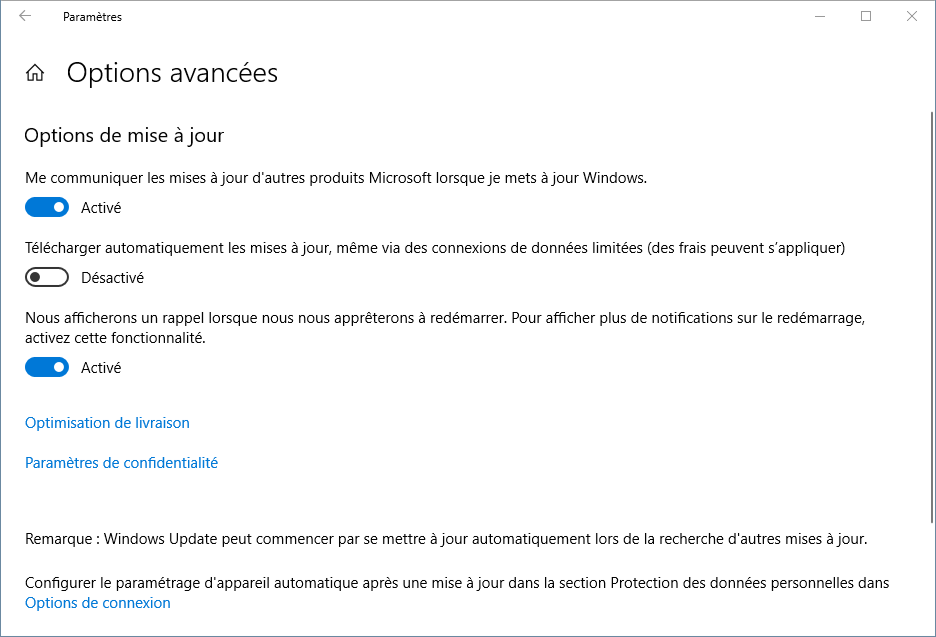Maximize the Paramètres window
Viewport: 936px width, 637px height.
coord(866,16)
